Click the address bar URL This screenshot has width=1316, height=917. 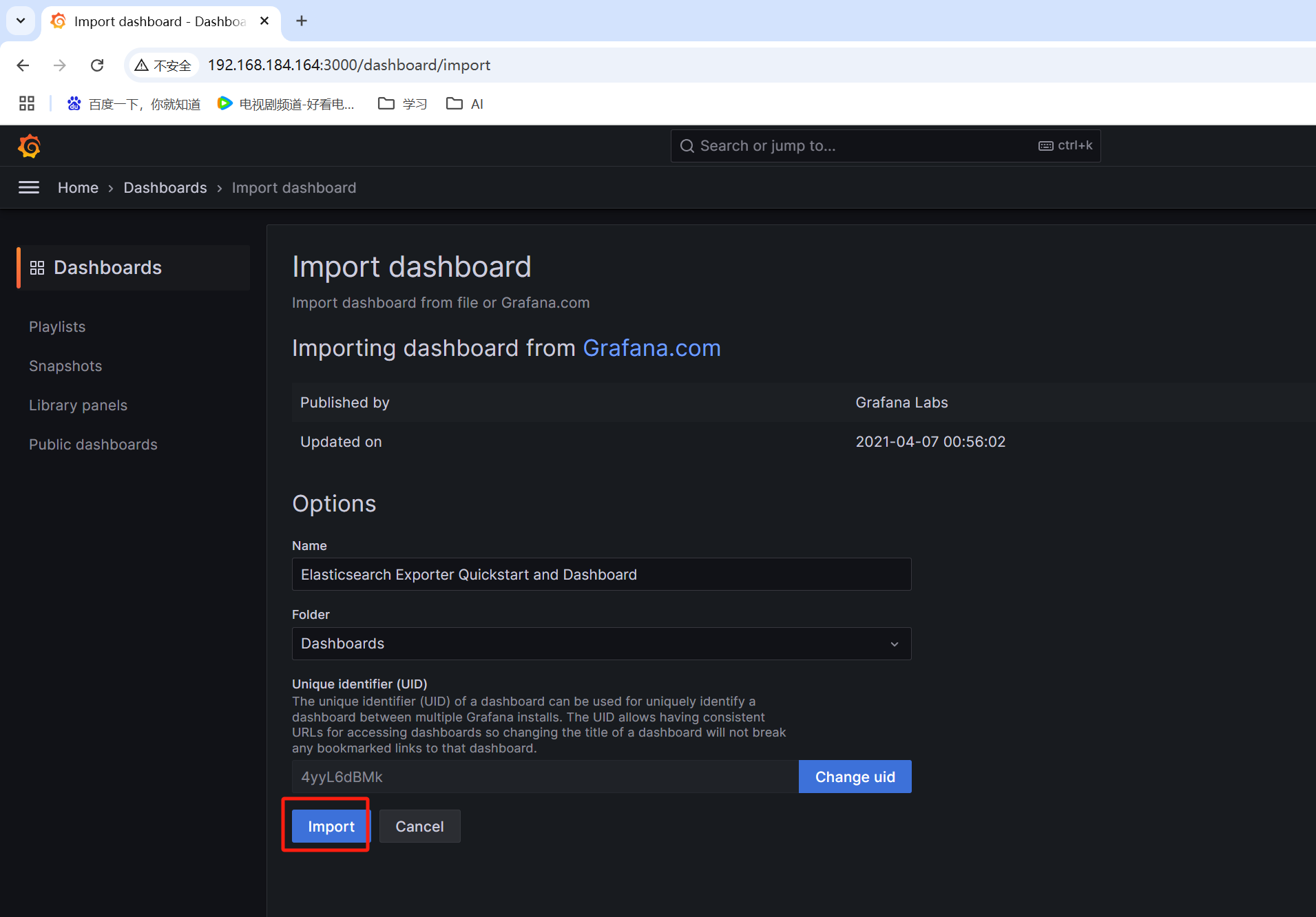(349, 65)
